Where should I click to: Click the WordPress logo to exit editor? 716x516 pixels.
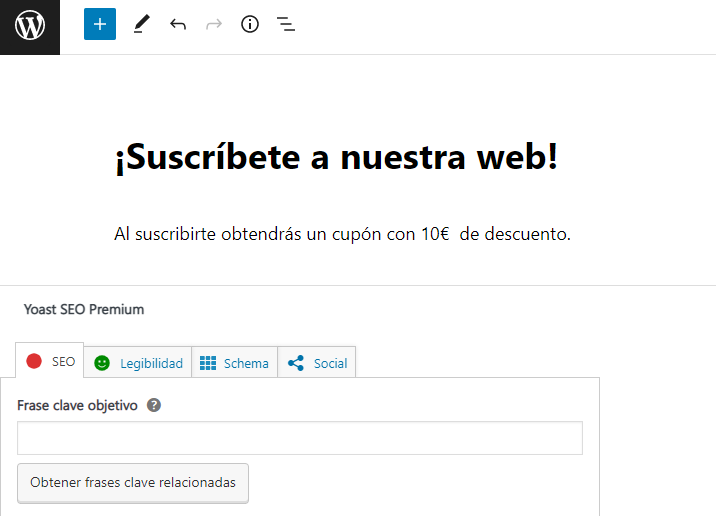point(30,27)
